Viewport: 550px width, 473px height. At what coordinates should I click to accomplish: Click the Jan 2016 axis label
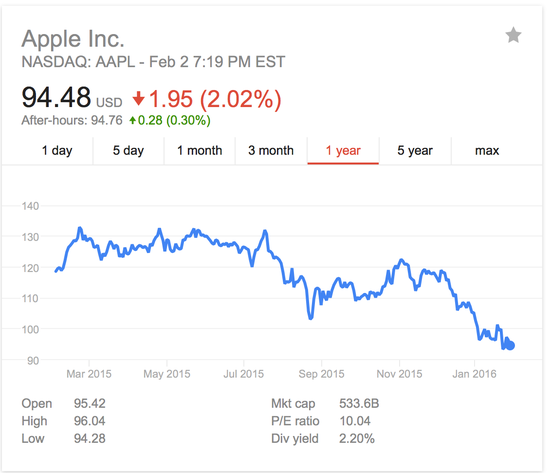point(474,374)
